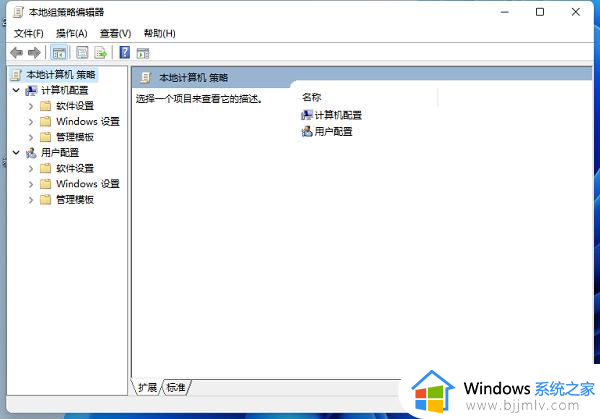The width and height of the screenshot is (600, 419).
Task: Click the 计算机配置 icon in the right pane
Action: tap(307, 115)
